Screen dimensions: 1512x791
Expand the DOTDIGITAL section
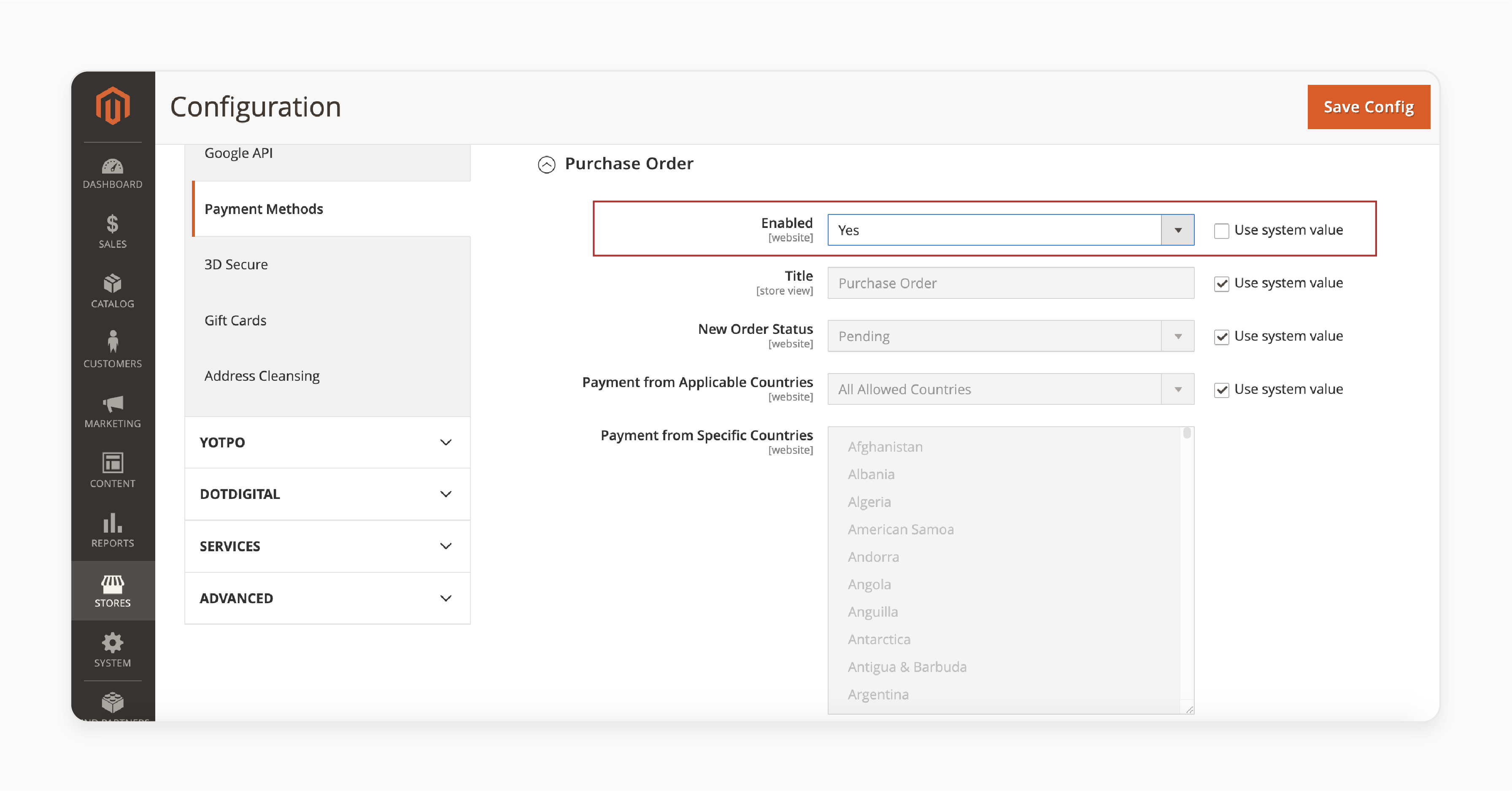point(327,494)
